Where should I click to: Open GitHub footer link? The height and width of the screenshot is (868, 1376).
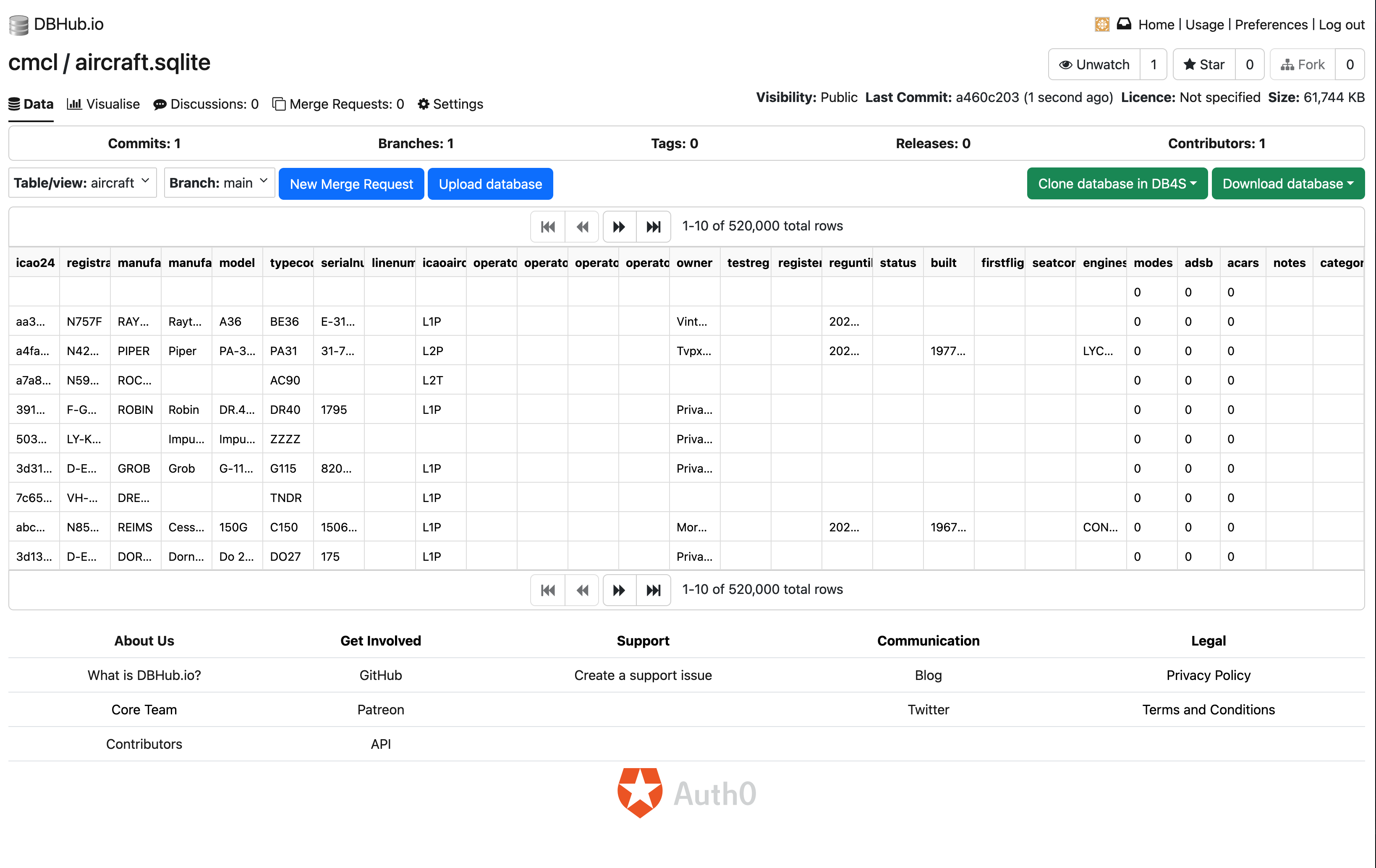click(381, 675)
